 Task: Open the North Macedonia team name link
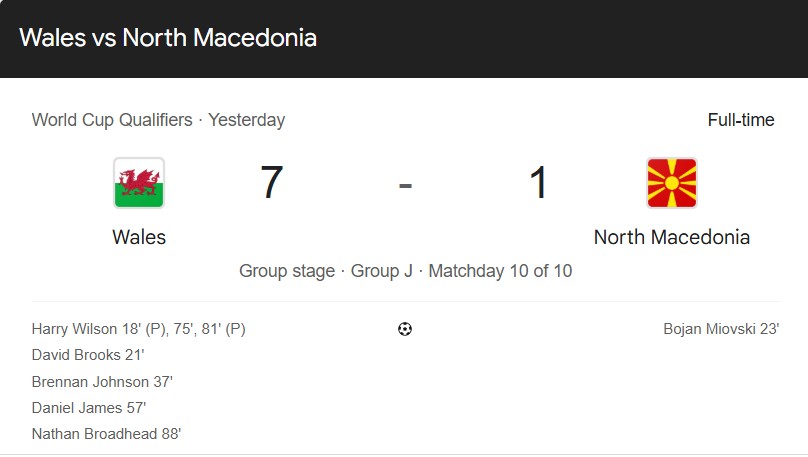pos(671,237)
